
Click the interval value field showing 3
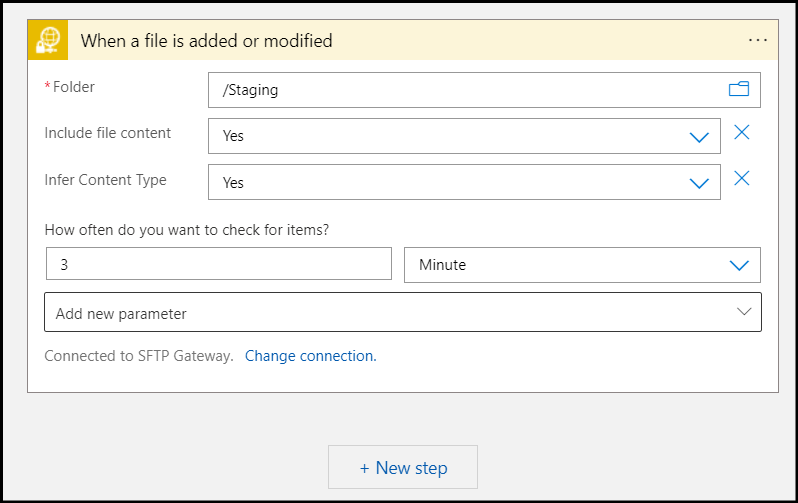[x=219, y=264]
